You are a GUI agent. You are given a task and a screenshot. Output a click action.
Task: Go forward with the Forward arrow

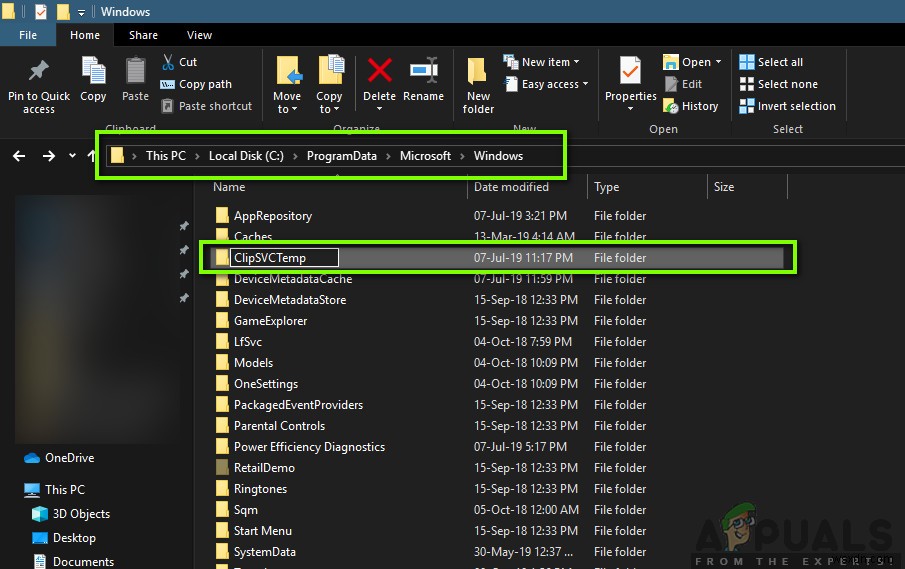[x=48, y=156]
